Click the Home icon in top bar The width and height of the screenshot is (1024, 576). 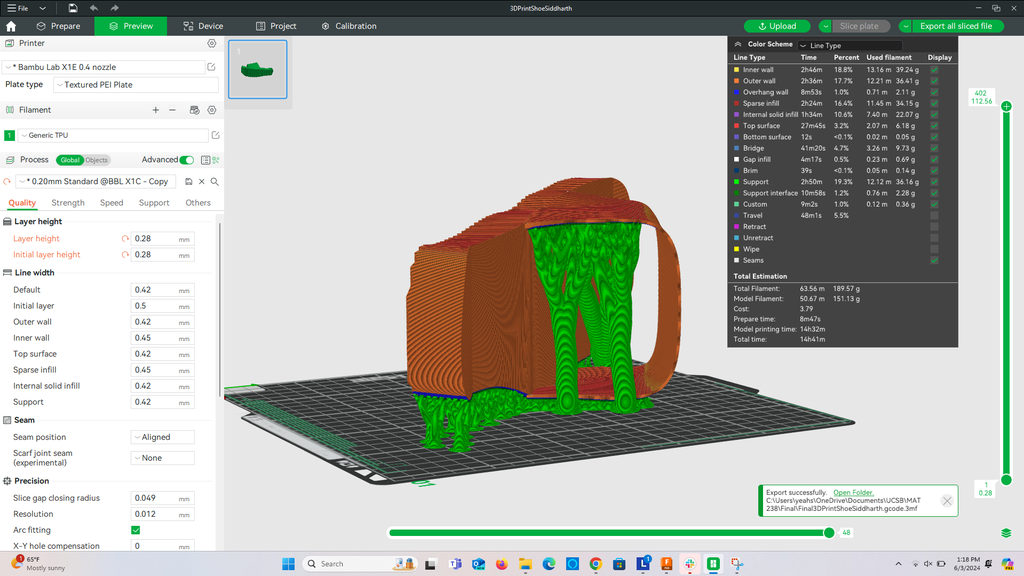point(11,26)
